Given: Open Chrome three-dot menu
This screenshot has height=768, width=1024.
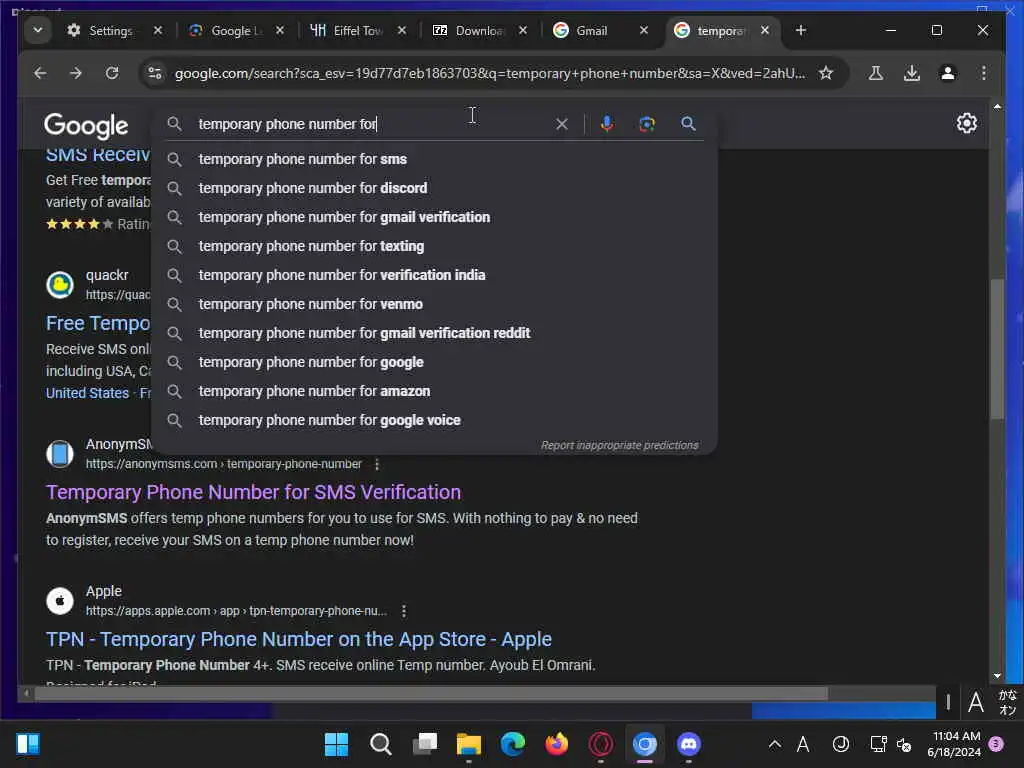Looking at the screenshot, I should [984, 73].
